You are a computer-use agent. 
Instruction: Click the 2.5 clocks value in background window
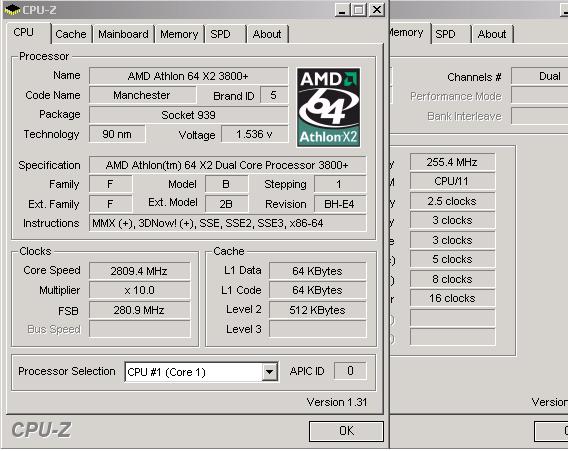click(x=452, y=201)
